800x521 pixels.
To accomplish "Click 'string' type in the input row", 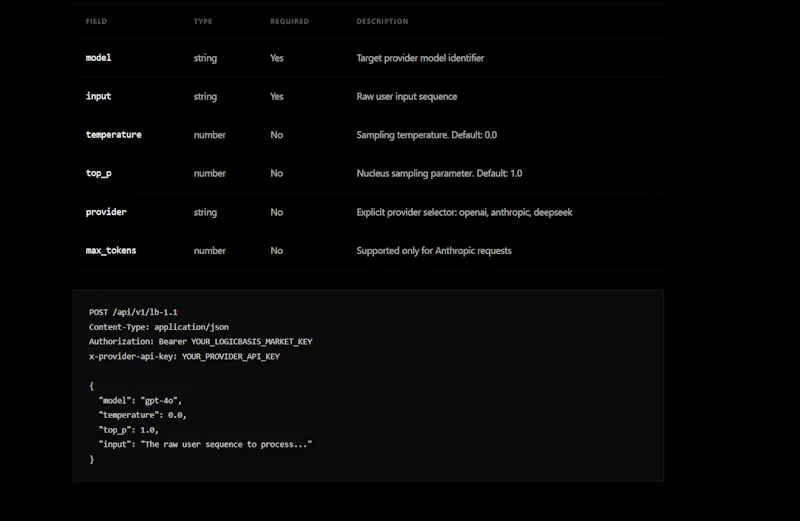I will (x=205, y=96).
